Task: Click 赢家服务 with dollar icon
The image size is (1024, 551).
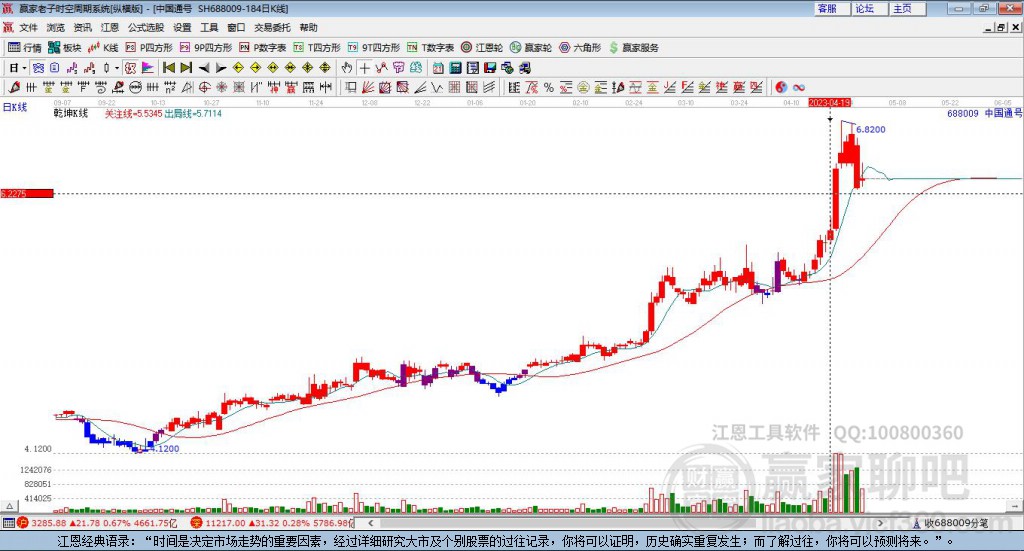Action: click(633, 48)
